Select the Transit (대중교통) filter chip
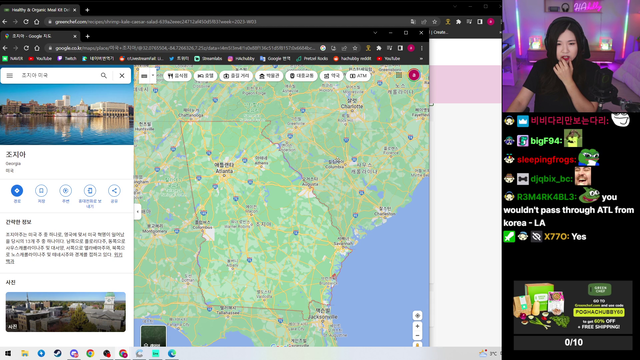This screenshot has height=360, width=640. (x=301, y=76)
